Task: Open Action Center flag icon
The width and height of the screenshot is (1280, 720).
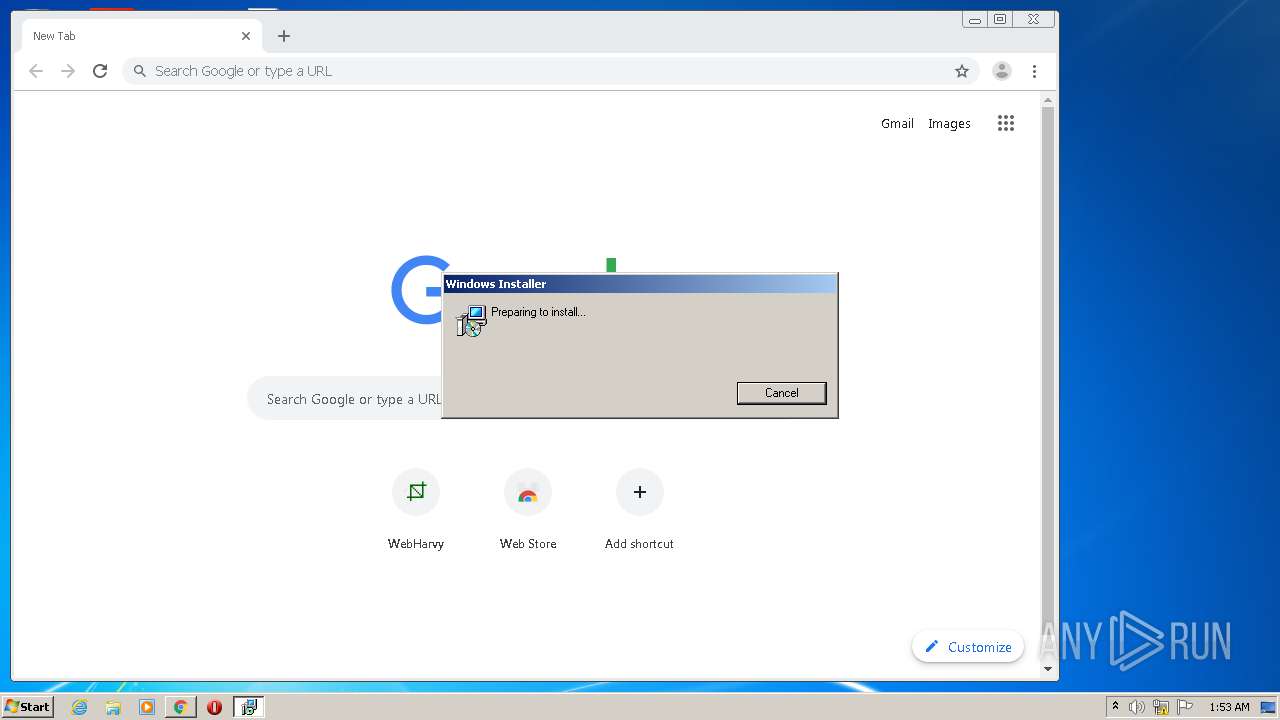Action: point(1185,707)
